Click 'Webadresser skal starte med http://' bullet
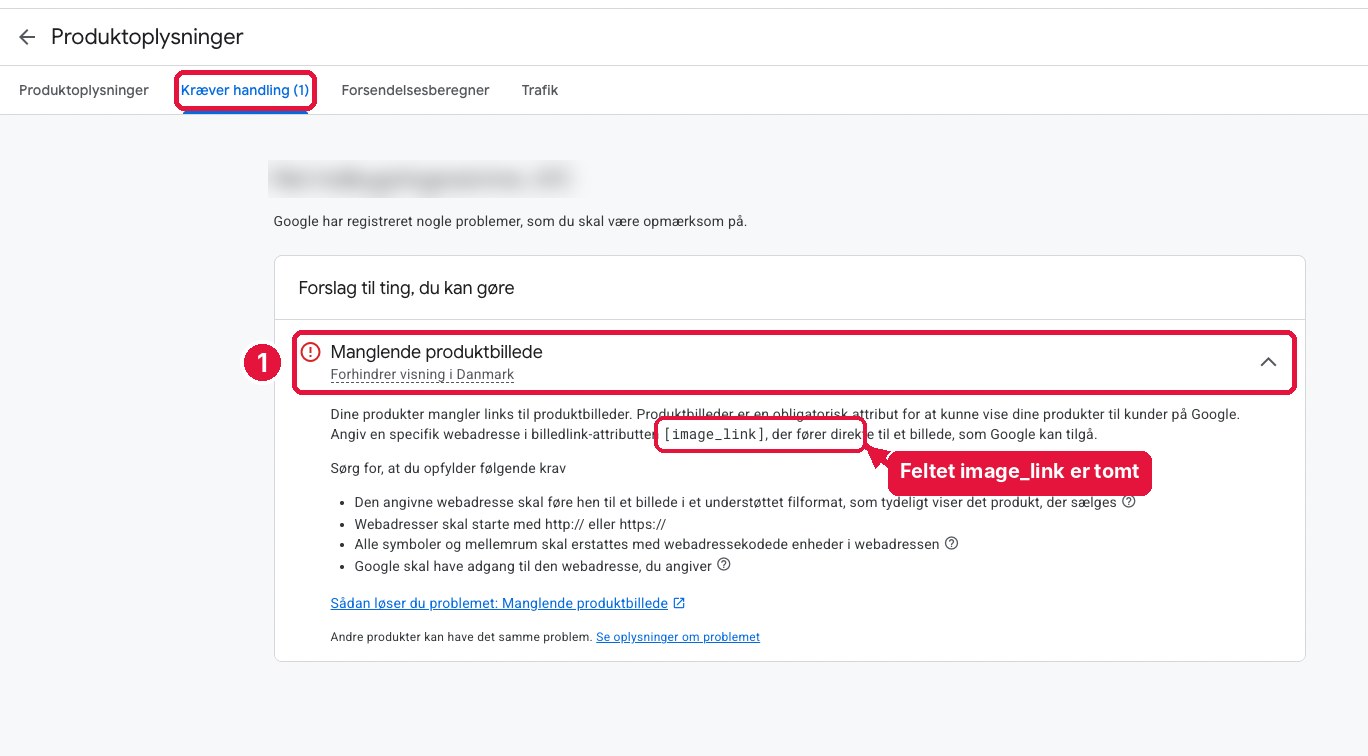Screen dimensions: 1368x756 coord(510,524)
